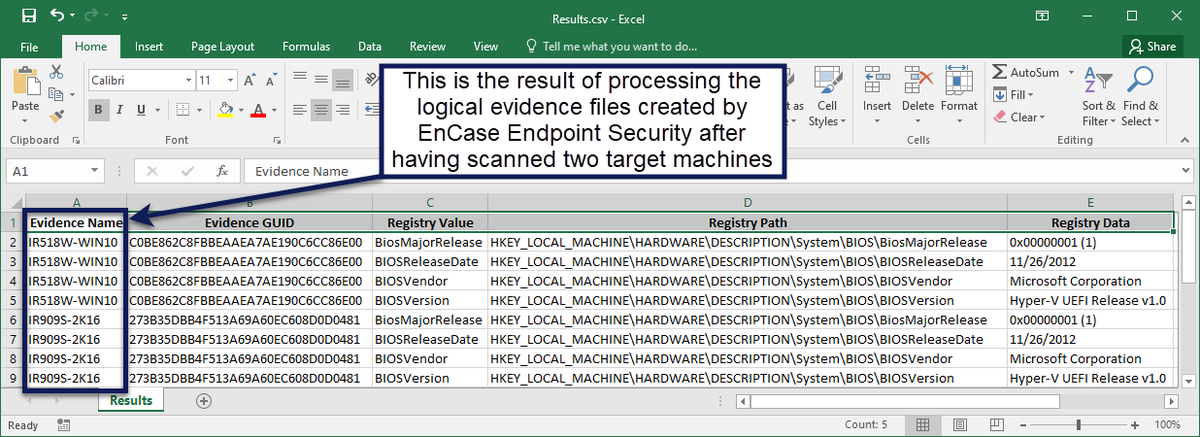Undo the last action
The height and width of the screenshot is (437, 1200).
[x=56, y=16]
